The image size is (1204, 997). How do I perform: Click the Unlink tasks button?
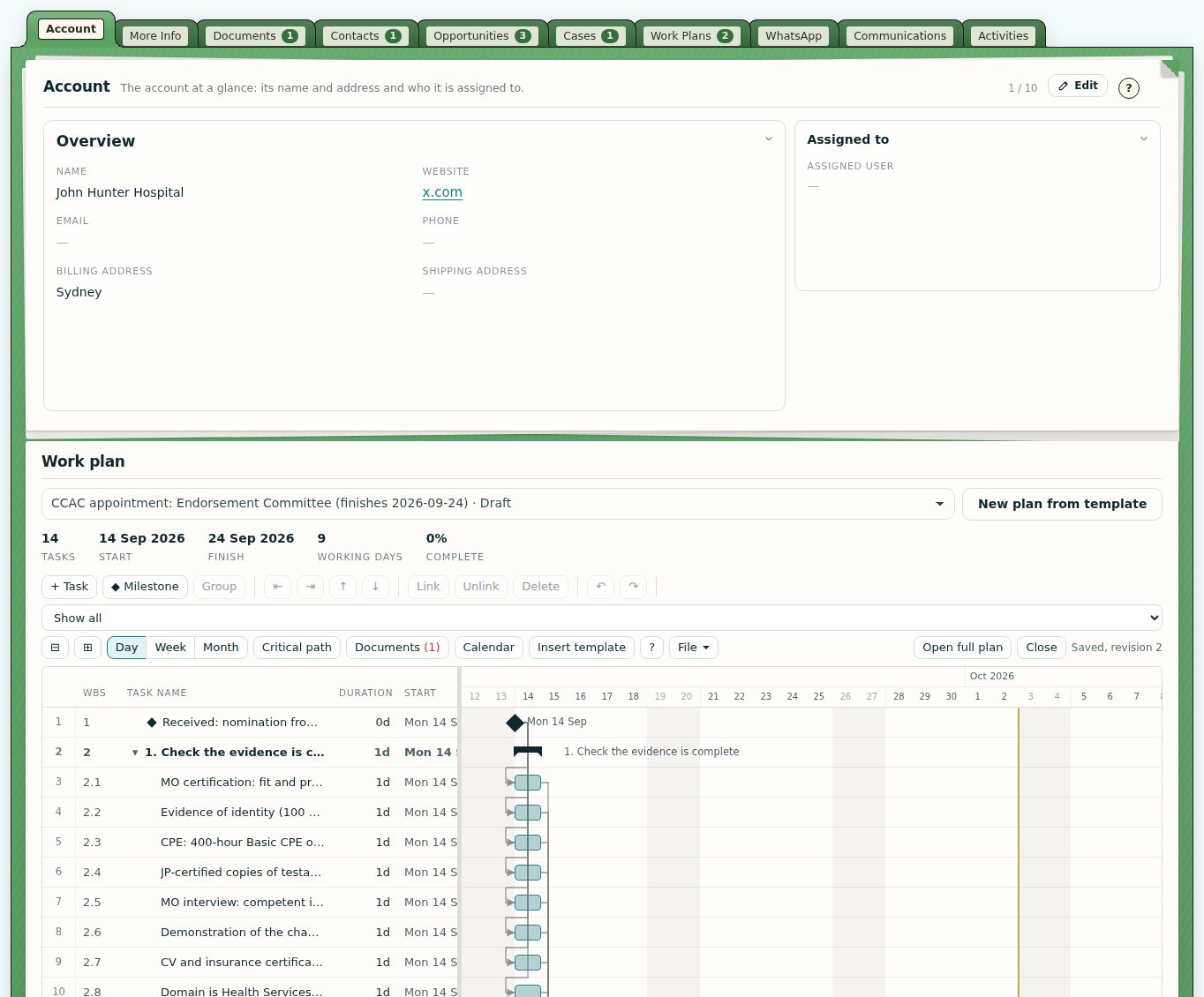481,587
